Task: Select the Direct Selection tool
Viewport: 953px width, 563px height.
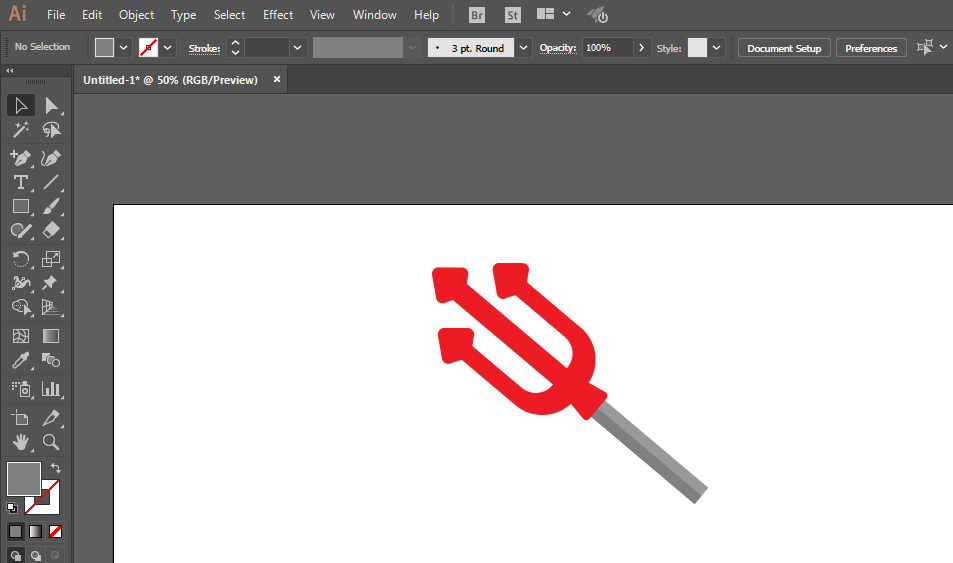Action: (51, 106)
